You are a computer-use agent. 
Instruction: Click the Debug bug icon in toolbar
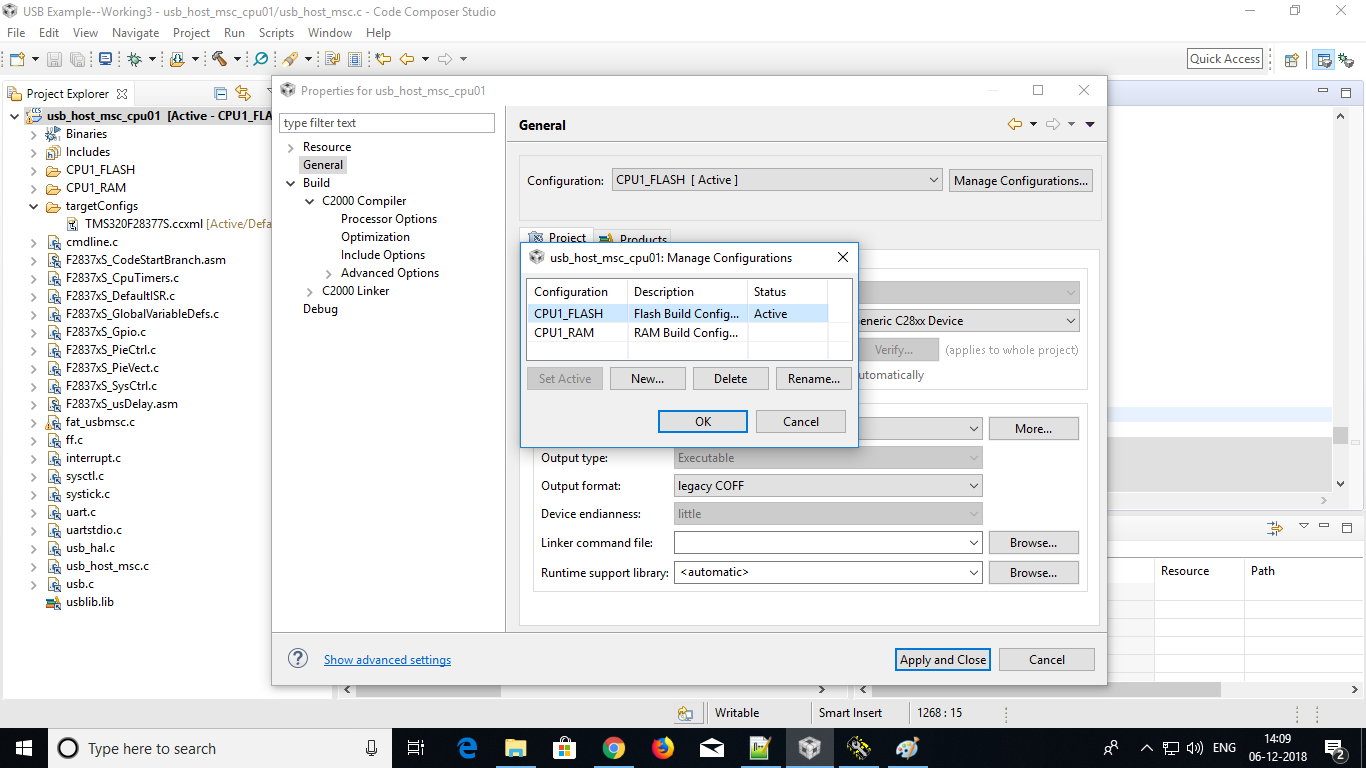[135, 59]
